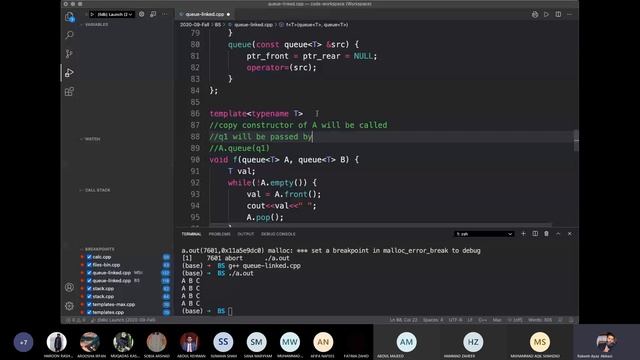Viewport: 640px width, 360px height.
Task: Click the notifications bell in status bar
Action: [571, 320]
